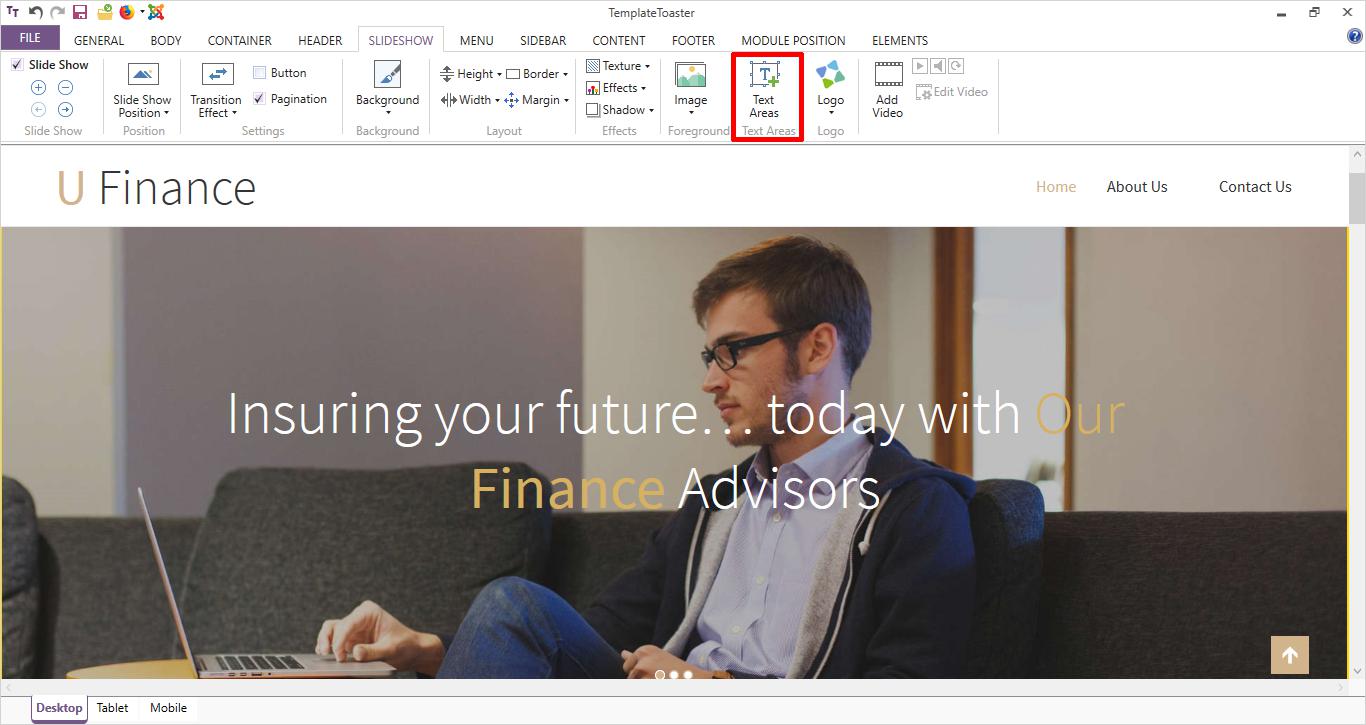Click the About Us navigation link
Viewport: 1366px width, 725px height.
[1136, 187]
